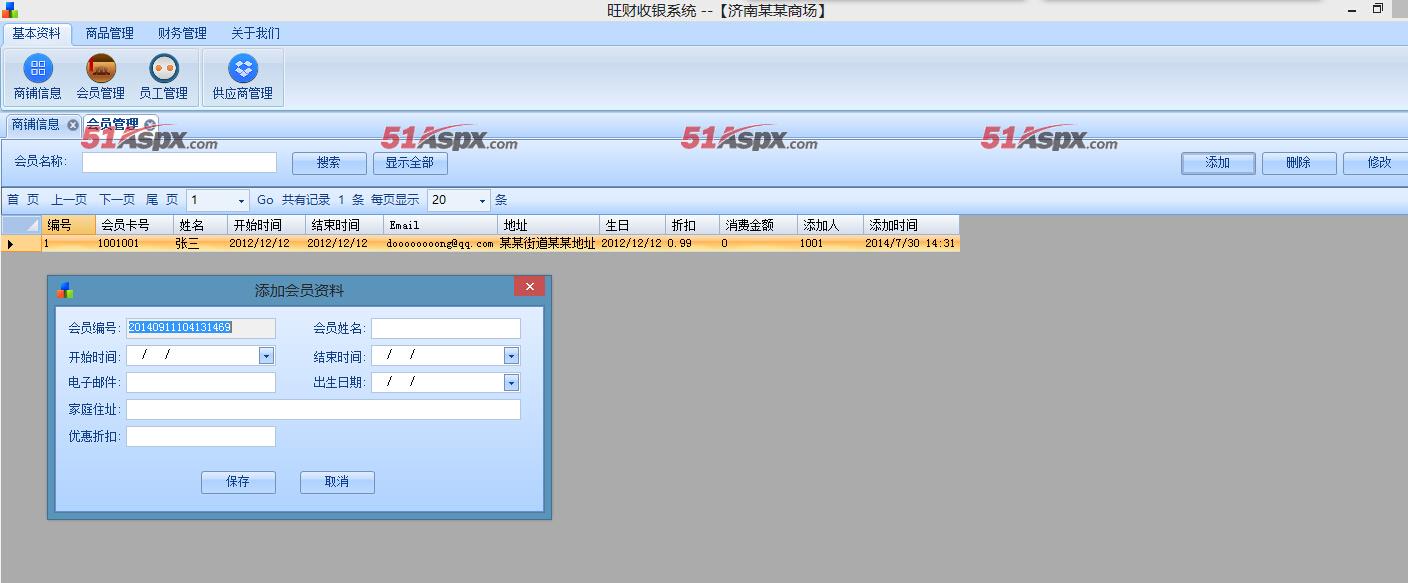Open the 关于我们 ribbon tab
Image resolution: width=1408 pixels, height=583 pixels.
(x=255, y=33)
